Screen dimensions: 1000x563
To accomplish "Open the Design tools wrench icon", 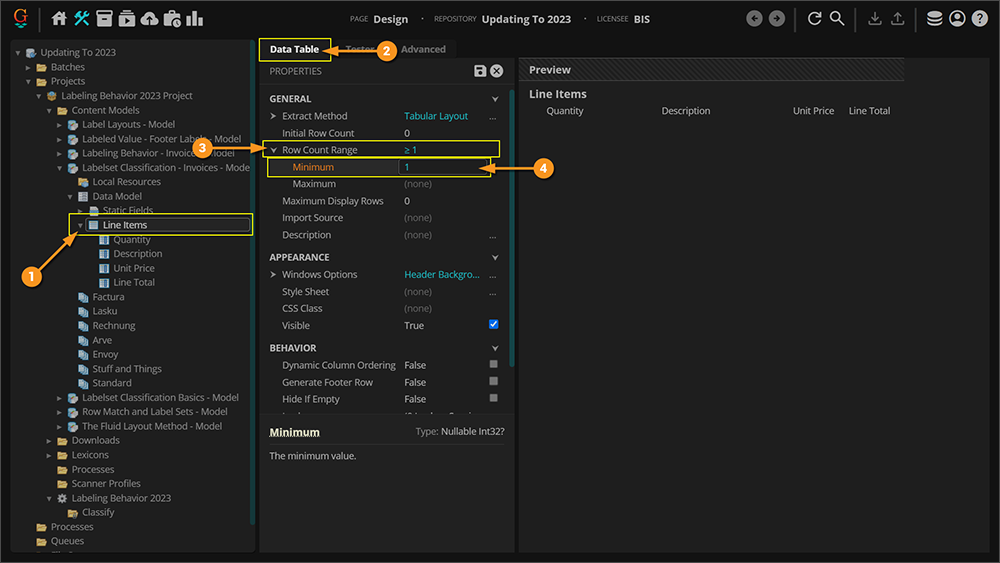I will pos(82,19).
